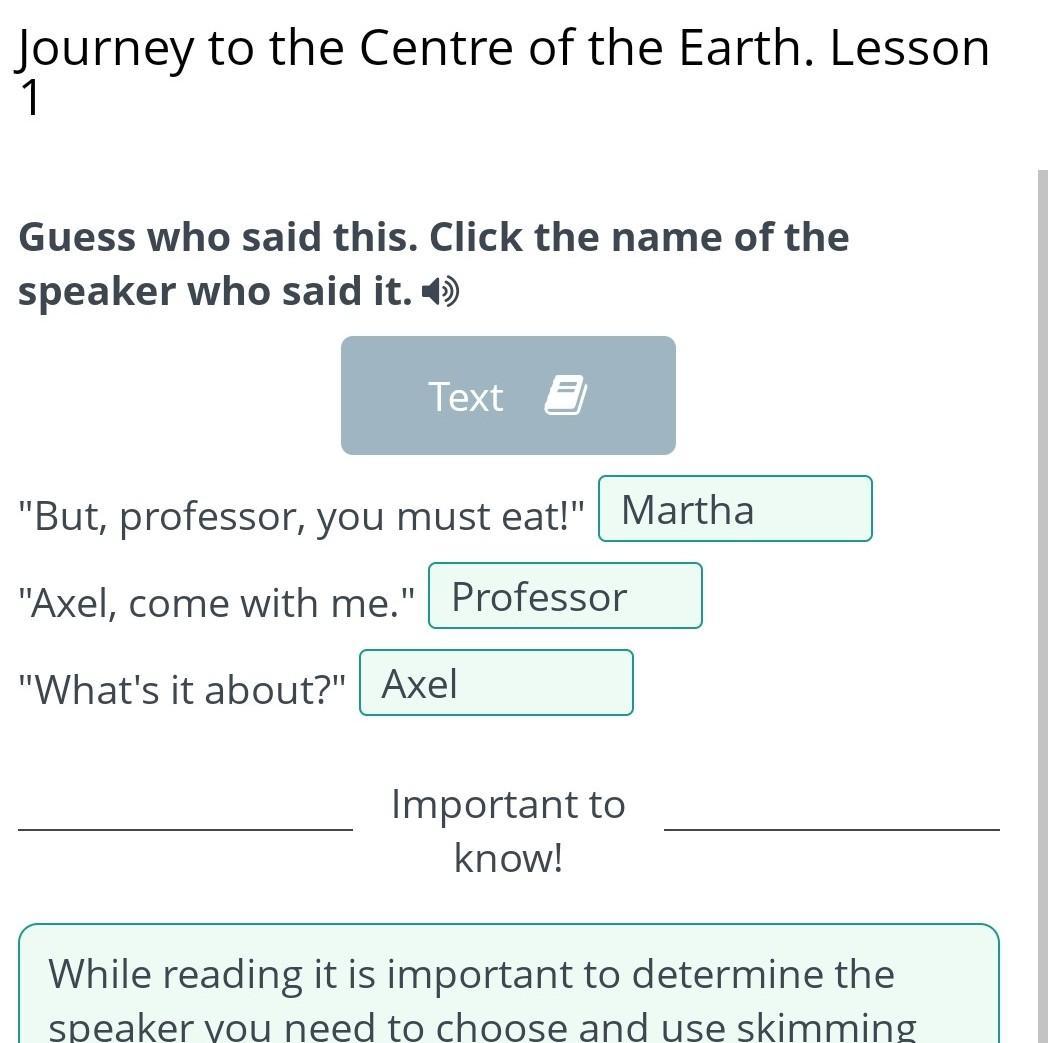Click the lesson number 1 in the heading
The width and height of the screenshot is (1048, 1043).
[29, 98]
